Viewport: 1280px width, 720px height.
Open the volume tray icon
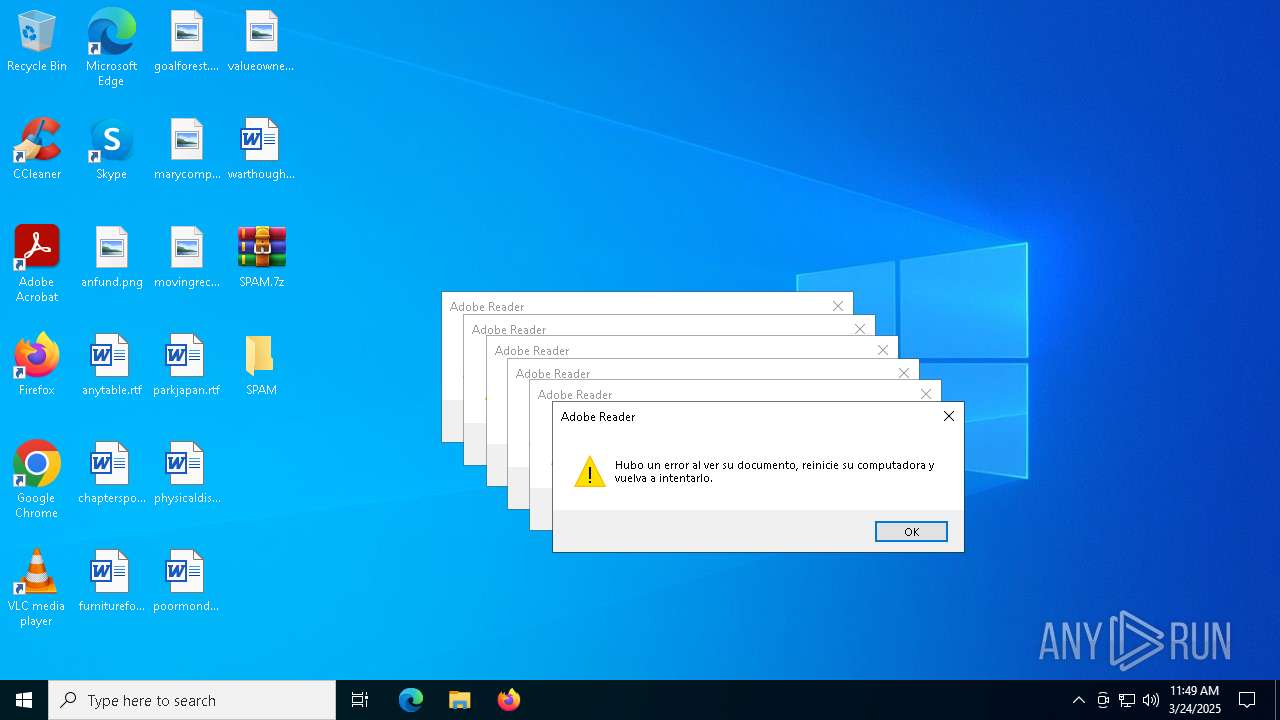coord(1151,700)
